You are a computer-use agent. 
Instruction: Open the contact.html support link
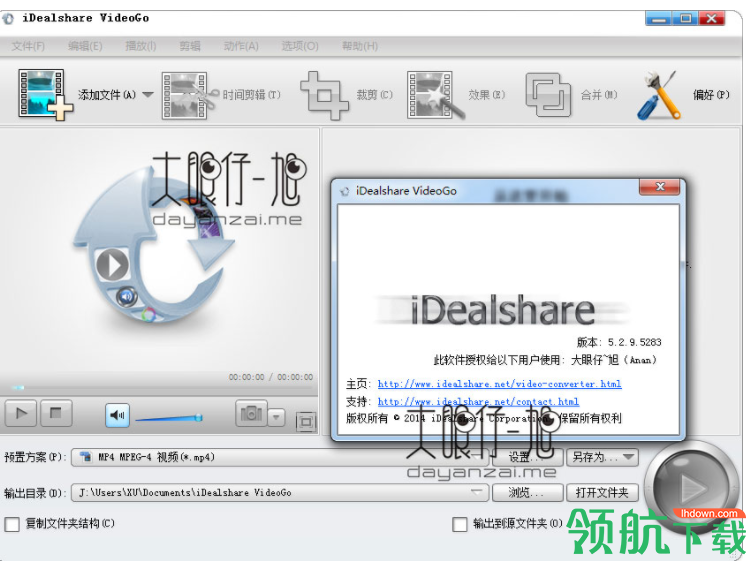point(478,402)
